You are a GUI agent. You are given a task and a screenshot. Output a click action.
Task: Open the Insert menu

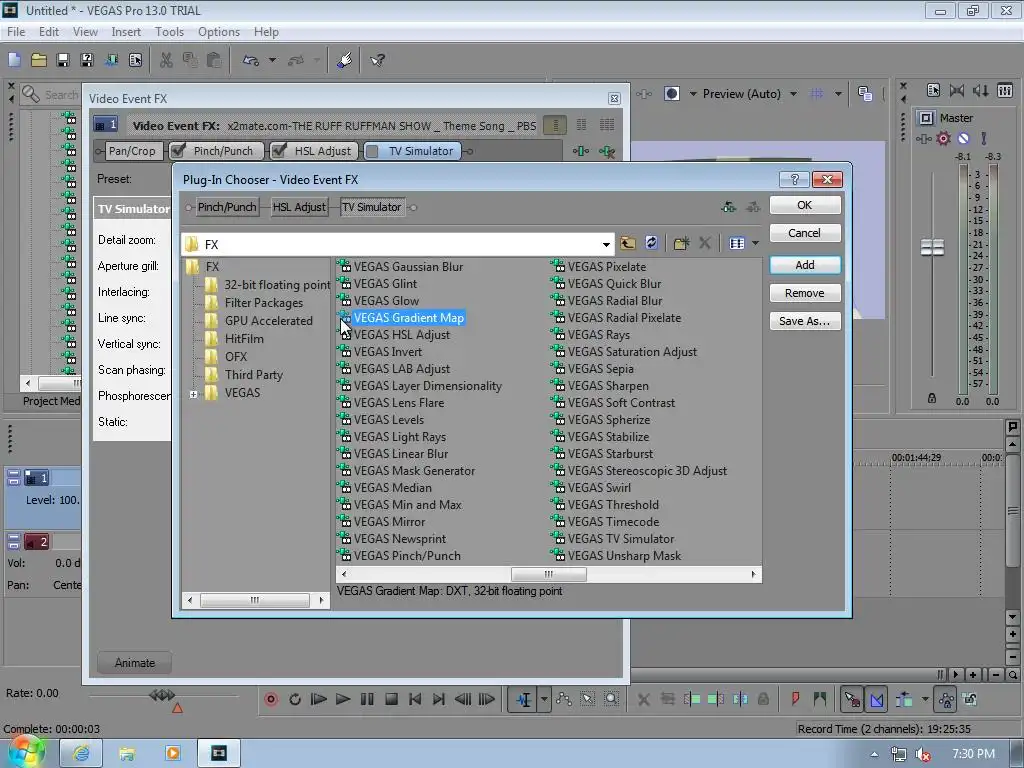pos(126,31)
